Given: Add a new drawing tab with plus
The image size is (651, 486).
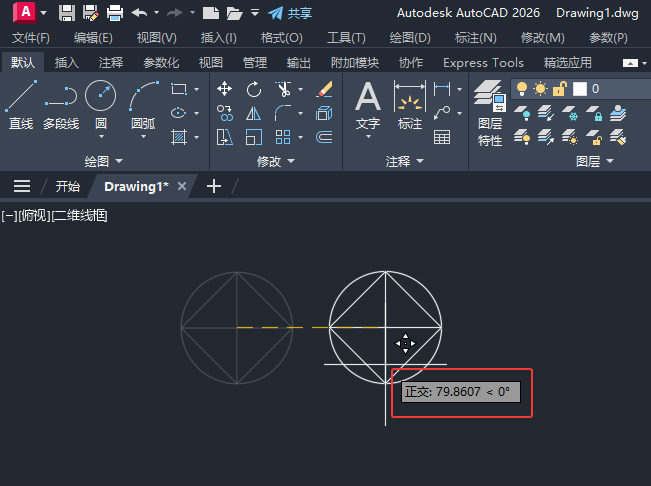Looking at the screenshot, I should (214, 186).
